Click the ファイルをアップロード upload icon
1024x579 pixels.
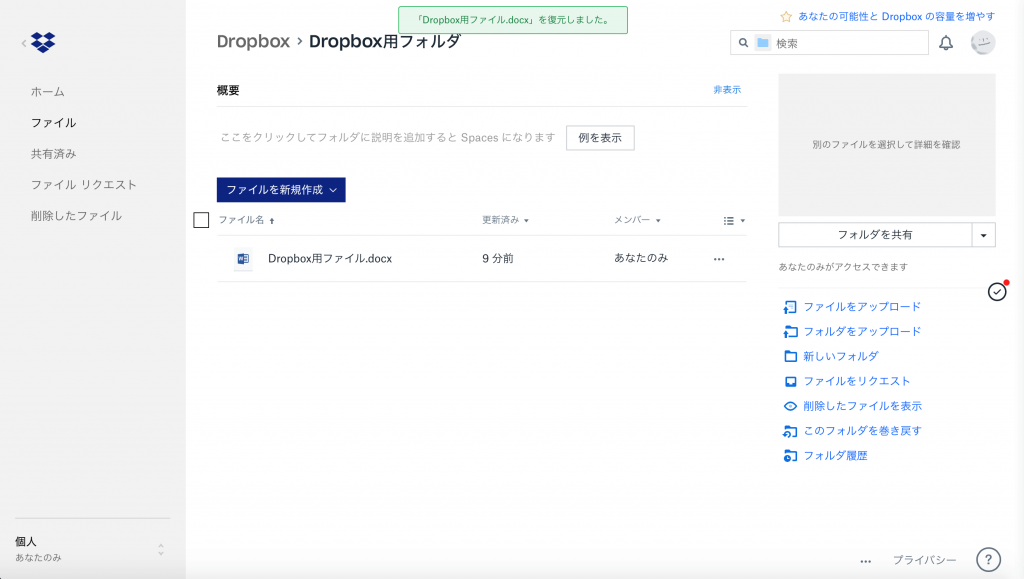pos(790,307)
